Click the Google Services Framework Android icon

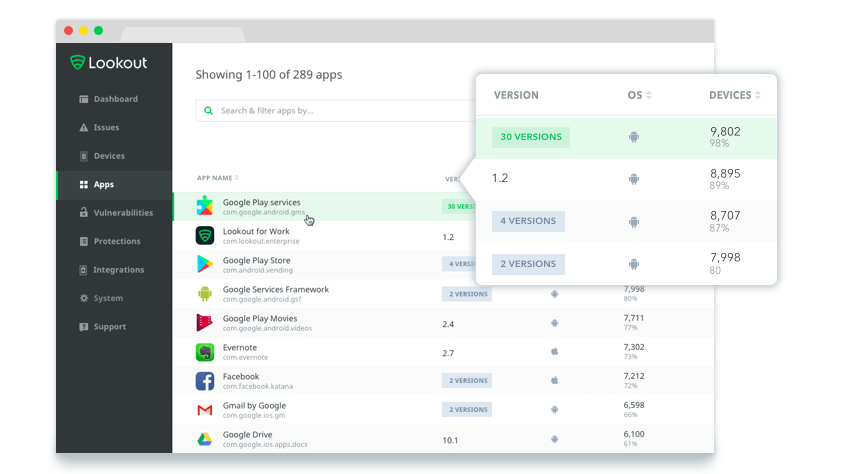click(x=205, y=294)
